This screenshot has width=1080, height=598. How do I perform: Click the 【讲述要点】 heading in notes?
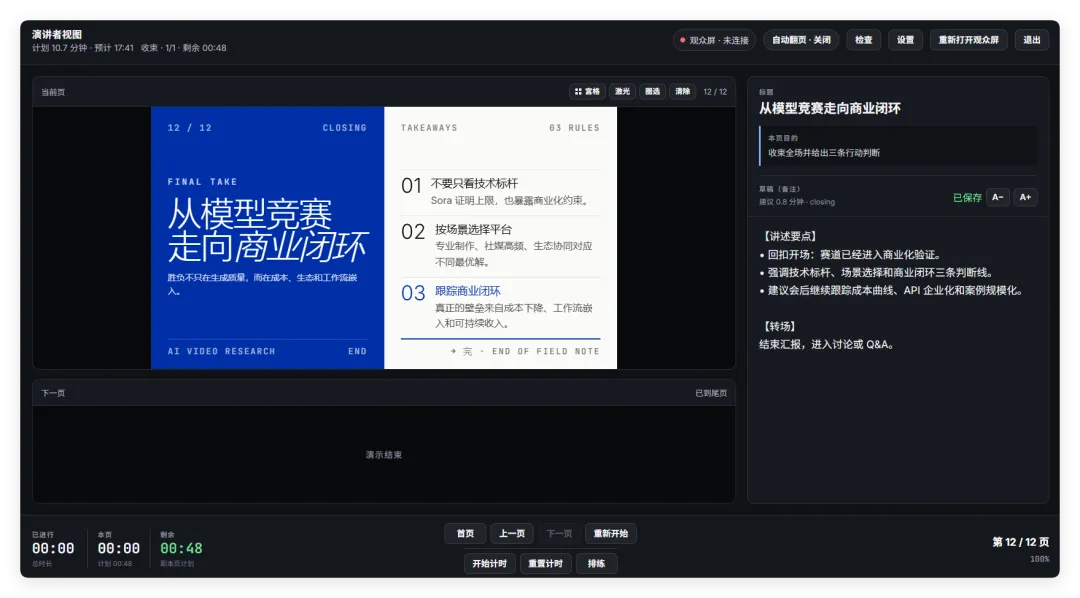(x=790, y=236)
